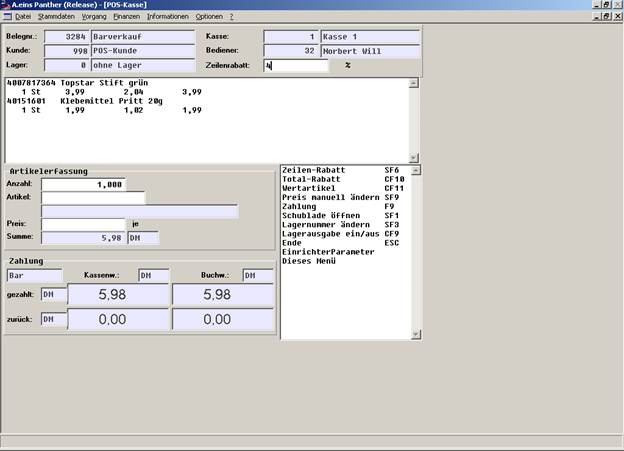The height and width of the screenshot is (451, 624).
Task: Click into the Zeilenrabatt input field
Action: point(296,65)
